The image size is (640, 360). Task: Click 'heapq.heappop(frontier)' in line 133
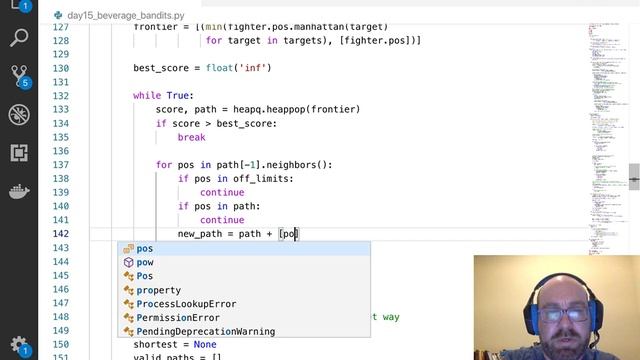pos(297,109)
